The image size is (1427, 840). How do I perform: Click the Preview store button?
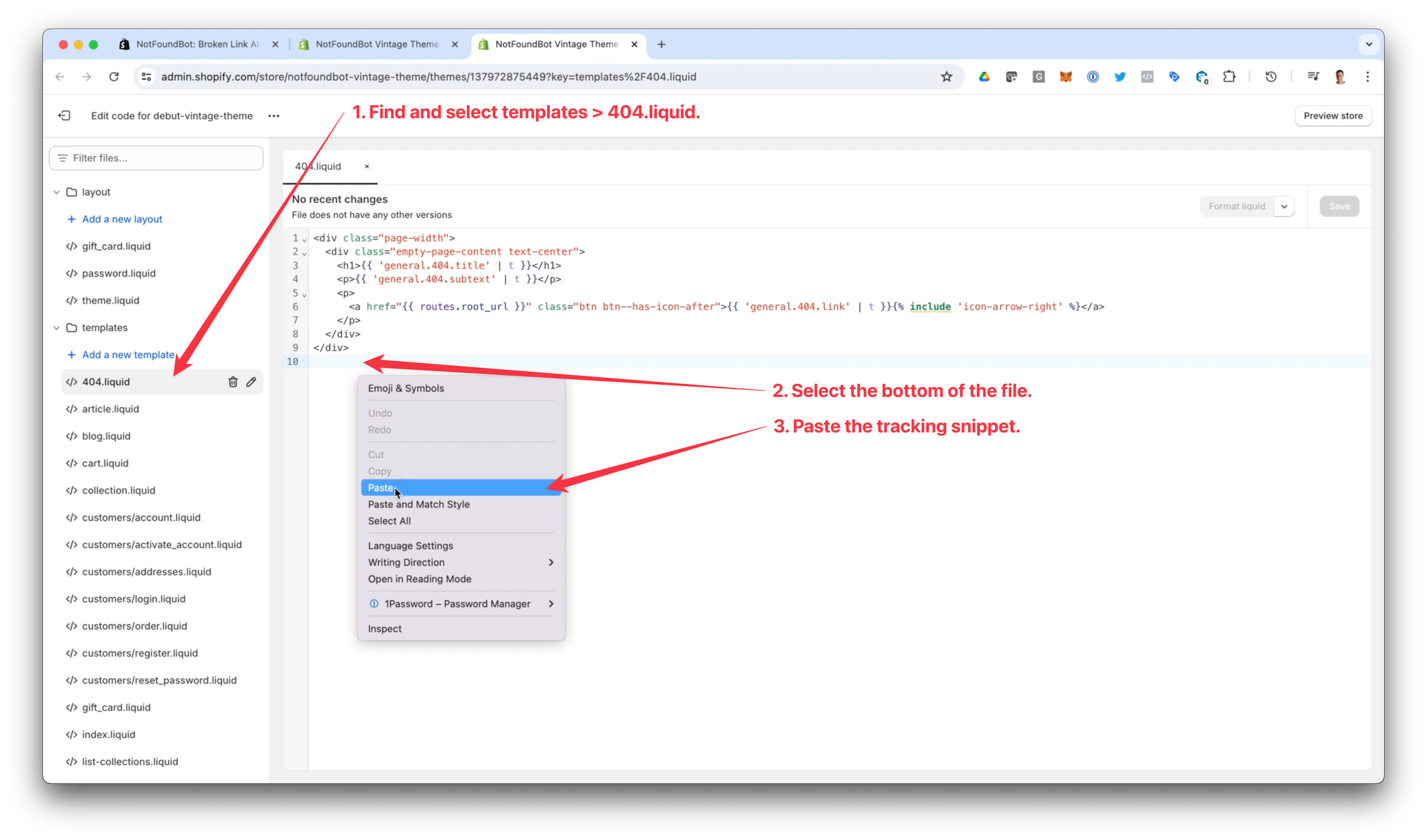[1333, 116]
